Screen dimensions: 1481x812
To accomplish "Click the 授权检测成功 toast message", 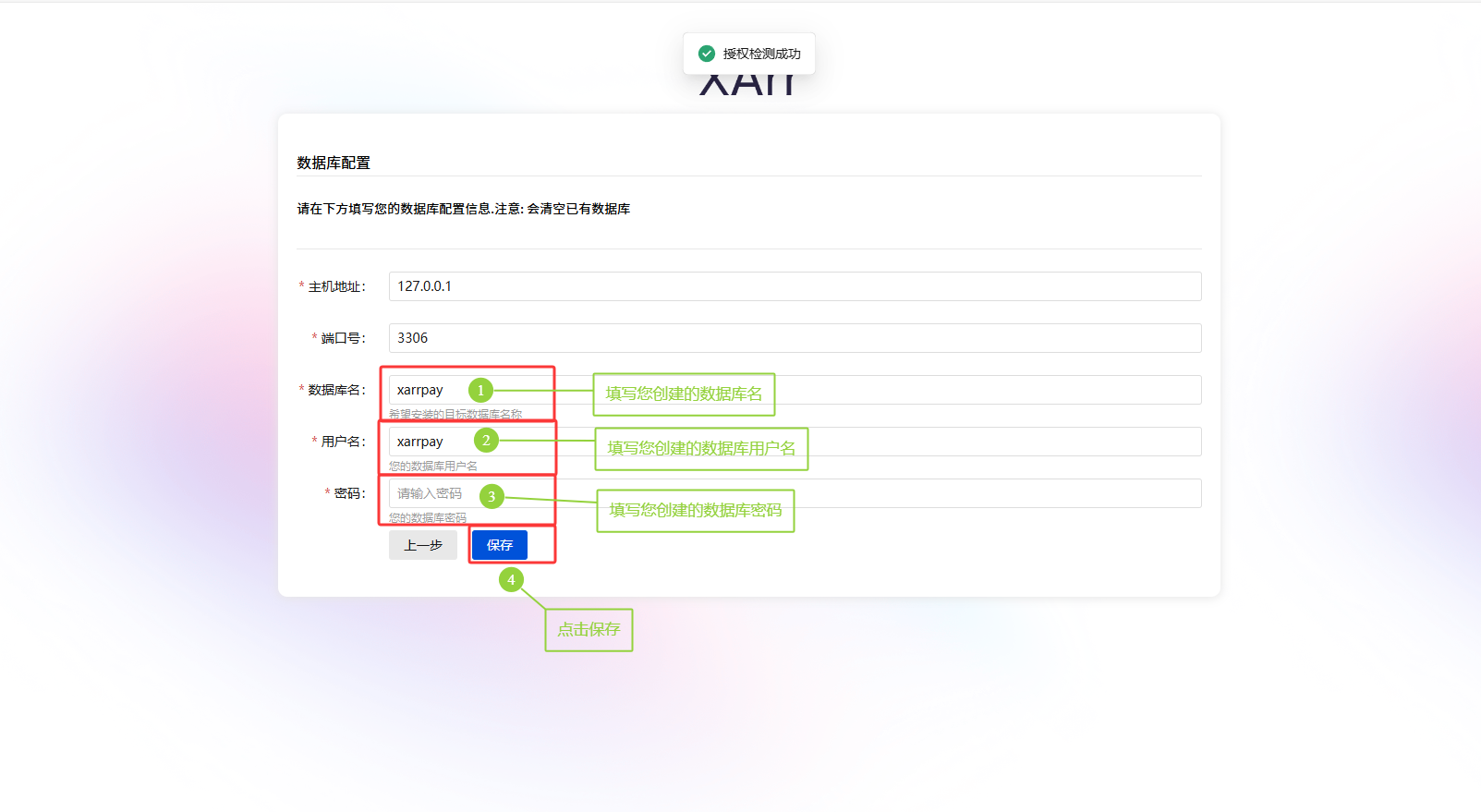I will pyautogui.click(x=761, y=54).
